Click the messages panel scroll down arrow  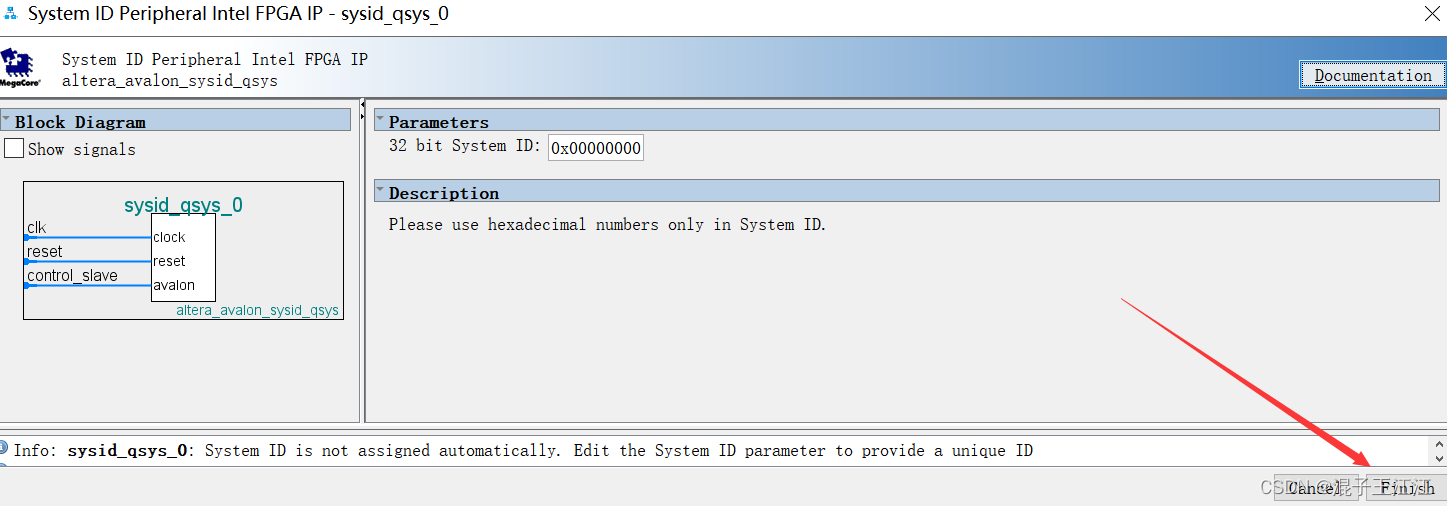[x=1439, y=458]
